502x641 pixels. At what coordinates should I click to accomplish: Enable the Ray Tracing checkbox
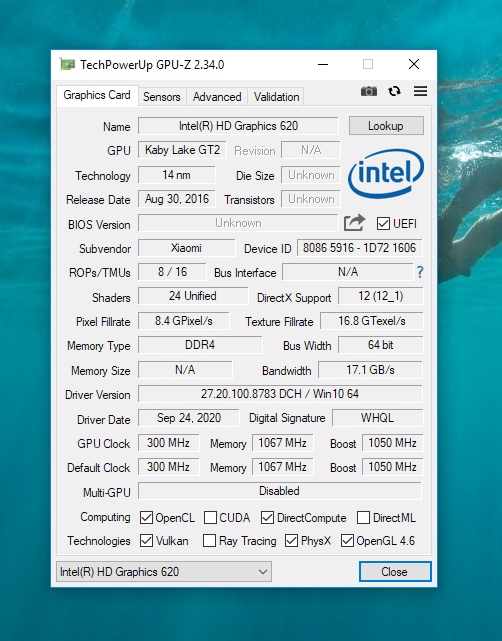(x=209, y=540)
